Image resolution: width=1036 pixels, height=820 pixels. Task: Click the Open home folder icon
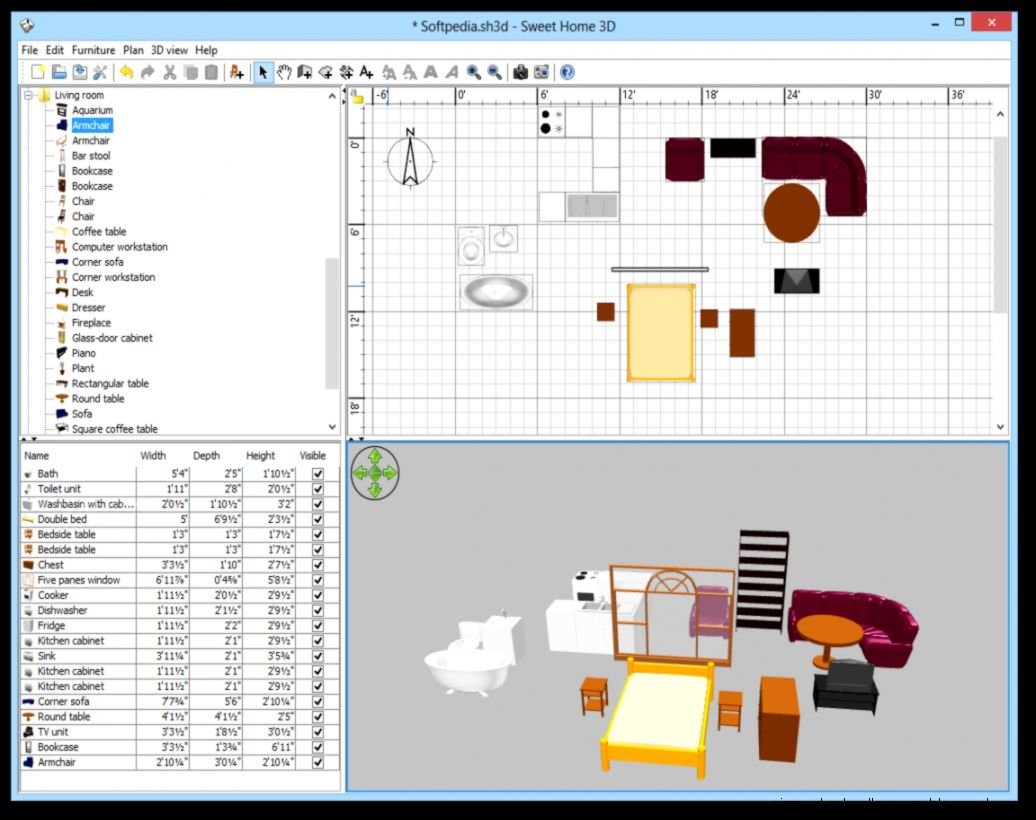59,72
